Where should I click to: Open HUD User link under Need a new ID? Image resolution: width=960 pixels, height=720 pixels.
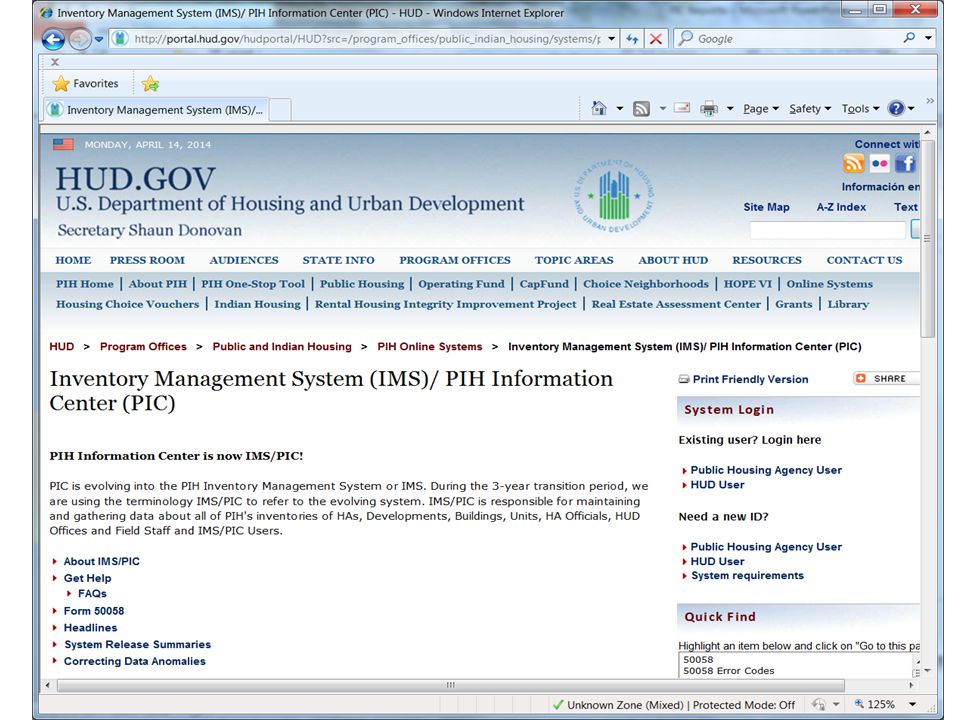point(717,561)
